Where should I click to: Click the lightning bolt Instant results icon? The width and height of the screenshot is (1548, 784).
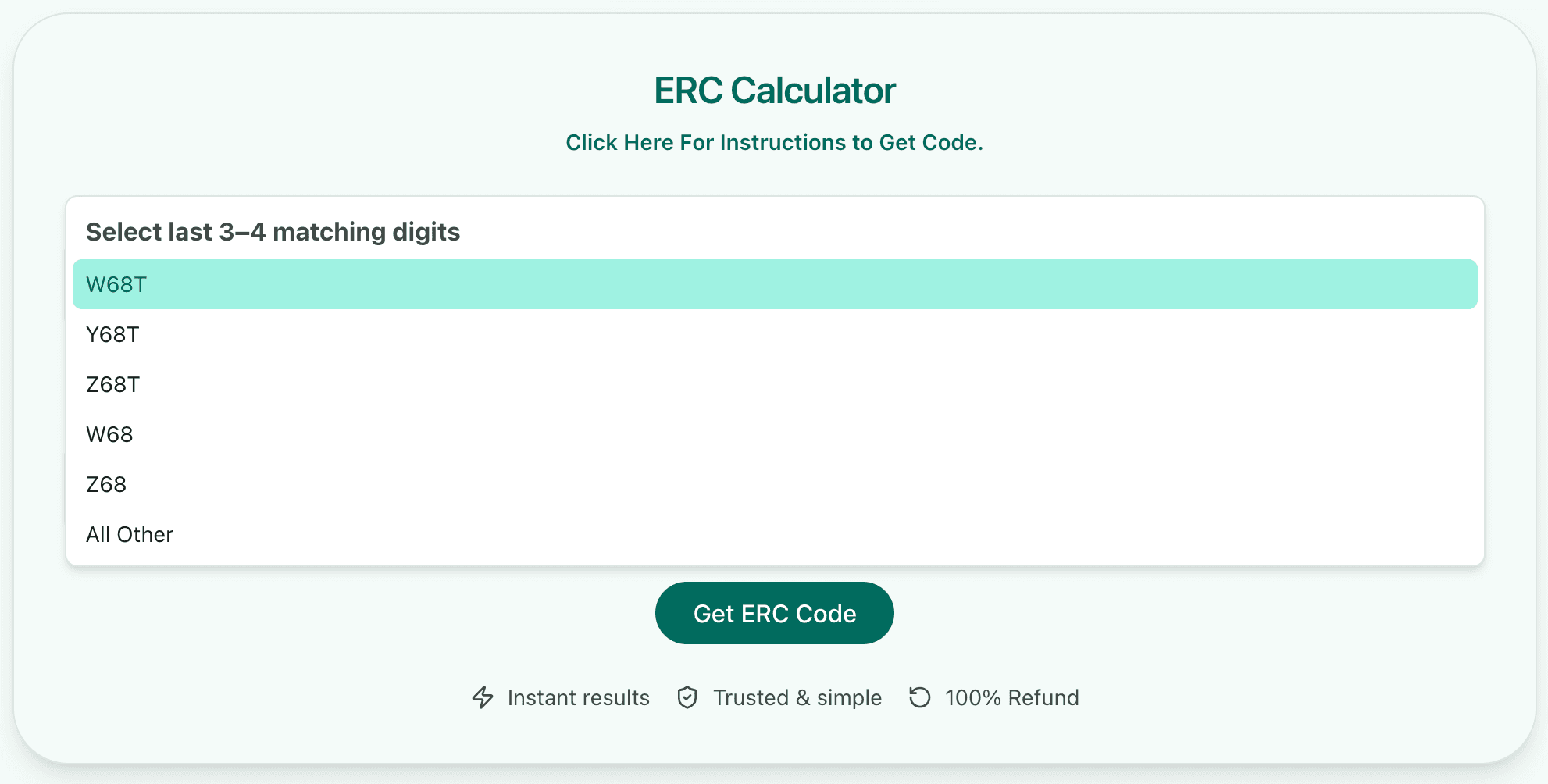(x=483, y=697)
